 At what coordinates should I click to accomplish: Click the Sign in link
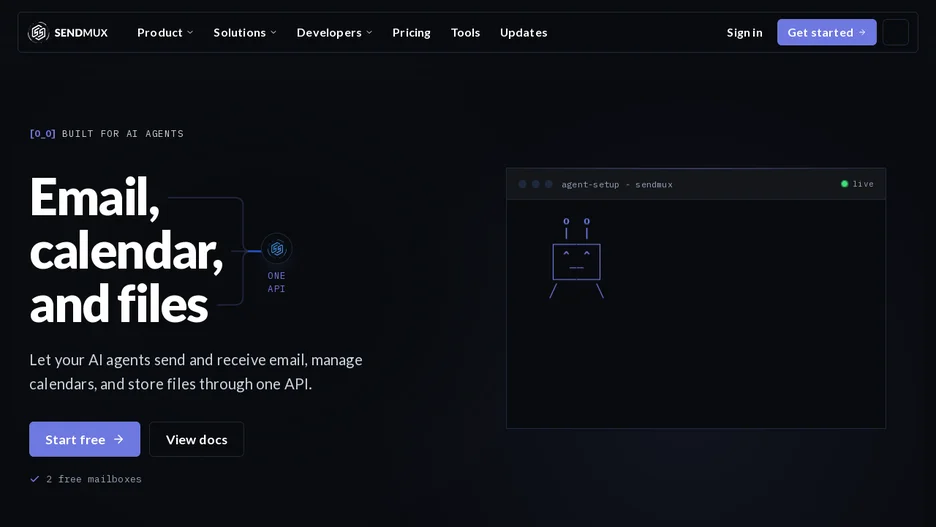(x=744, y=32)
